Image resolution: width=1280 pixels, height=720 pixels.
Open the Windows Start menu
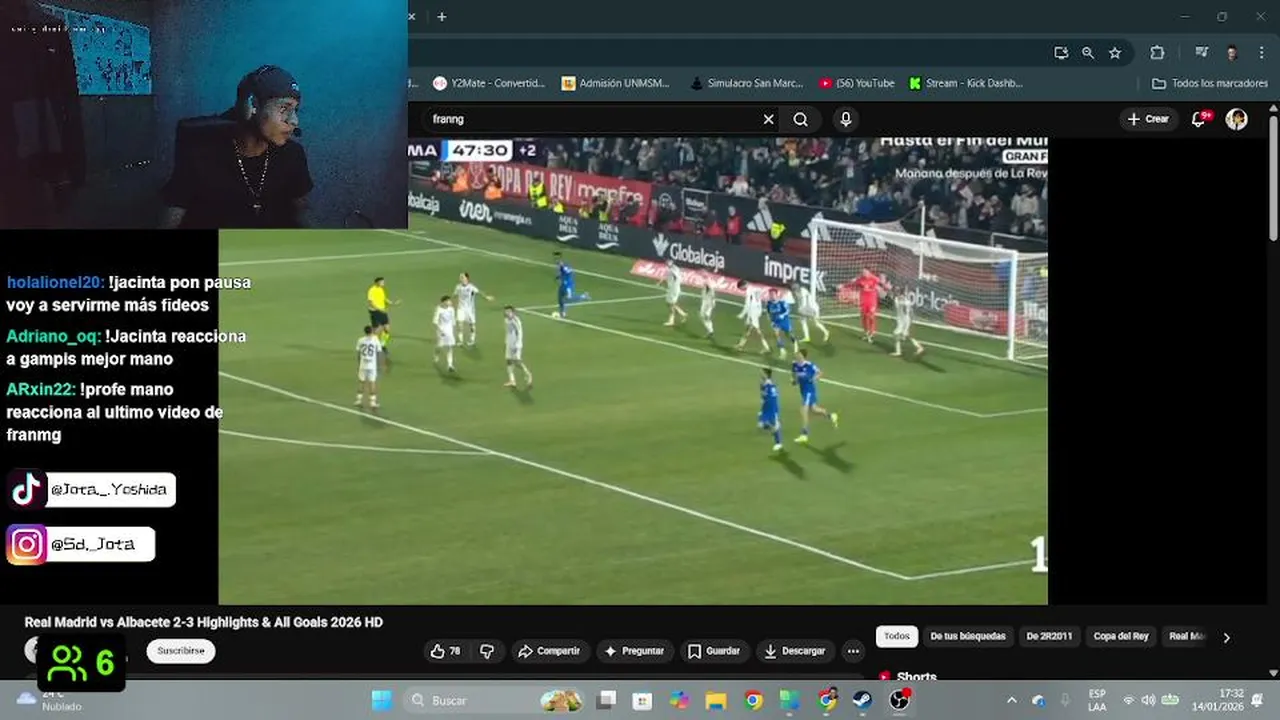pyautogui.click(x=381, y=700)
